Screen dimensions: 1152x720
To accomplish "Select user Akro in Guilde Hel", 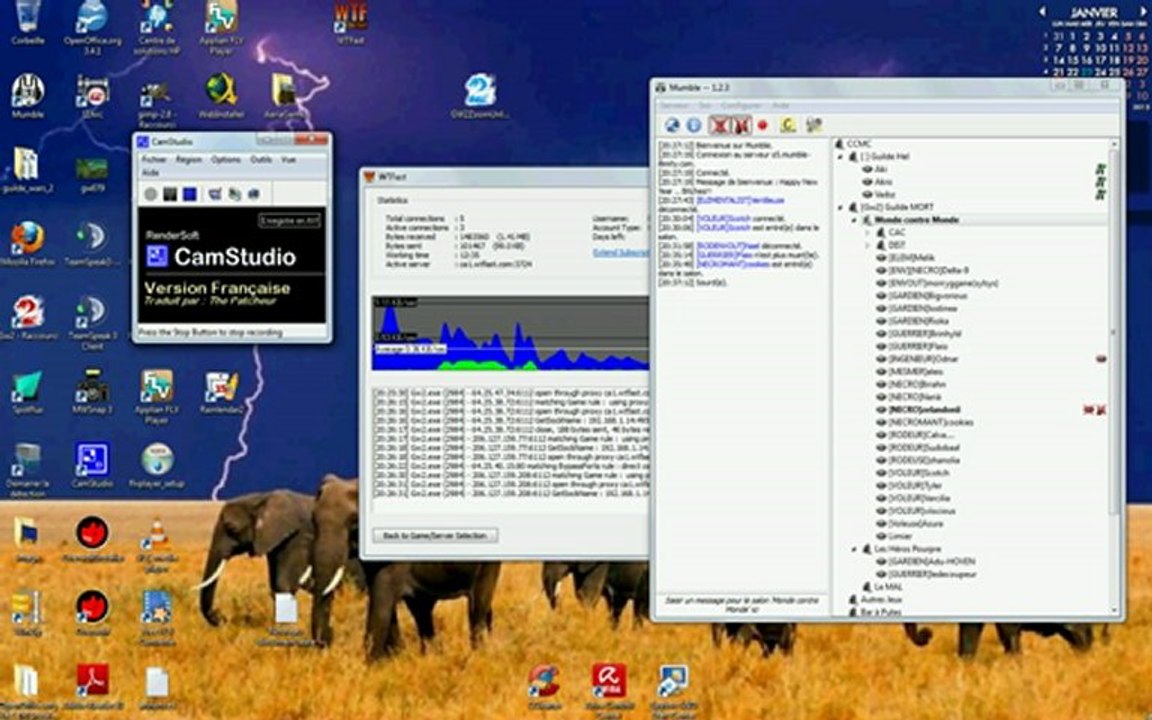I will (x=883, y=181).
